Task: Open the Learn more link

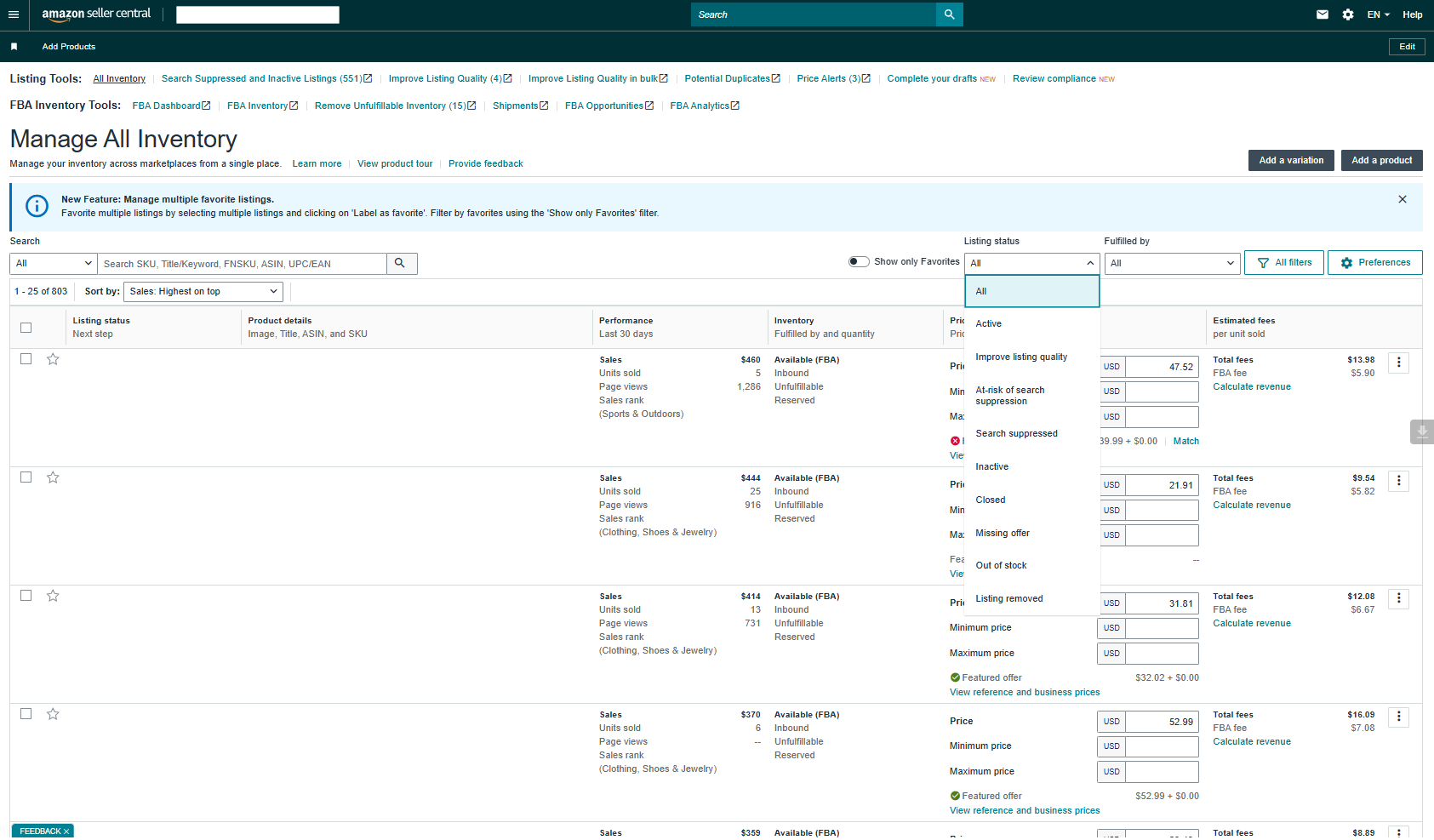Action: [317, 164]
